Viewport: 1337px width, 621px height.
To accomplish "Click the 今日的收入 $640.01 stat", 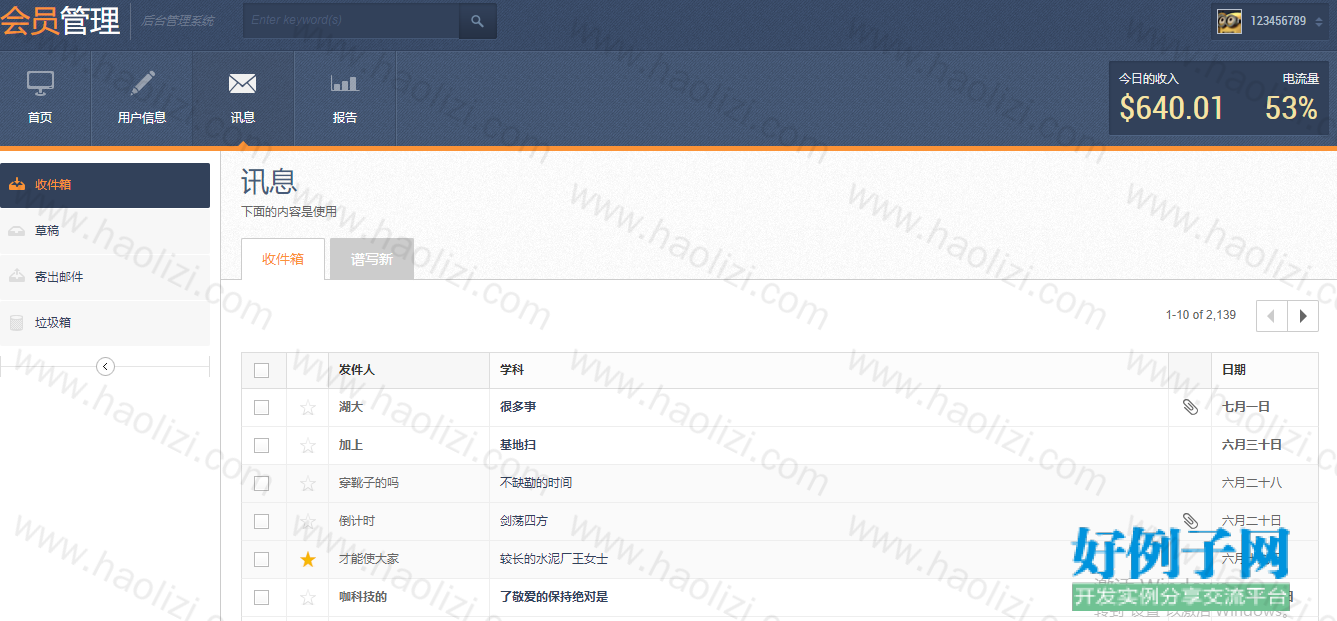I will coord(1171,98).
